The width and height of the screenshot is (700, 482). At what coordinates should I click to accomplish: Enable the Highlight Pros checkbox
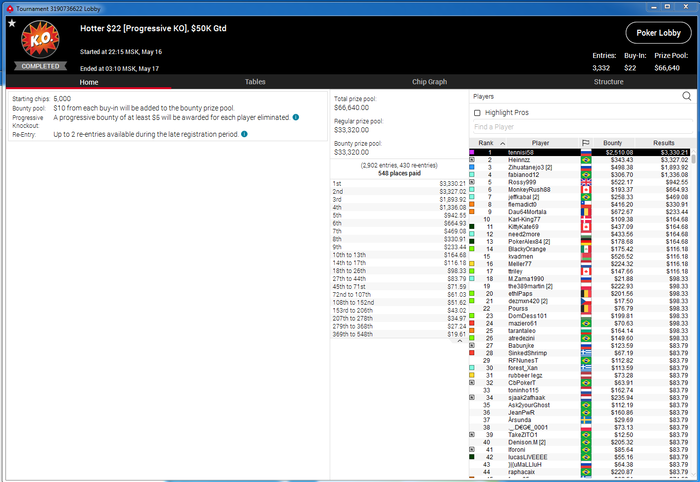(477, 113)
